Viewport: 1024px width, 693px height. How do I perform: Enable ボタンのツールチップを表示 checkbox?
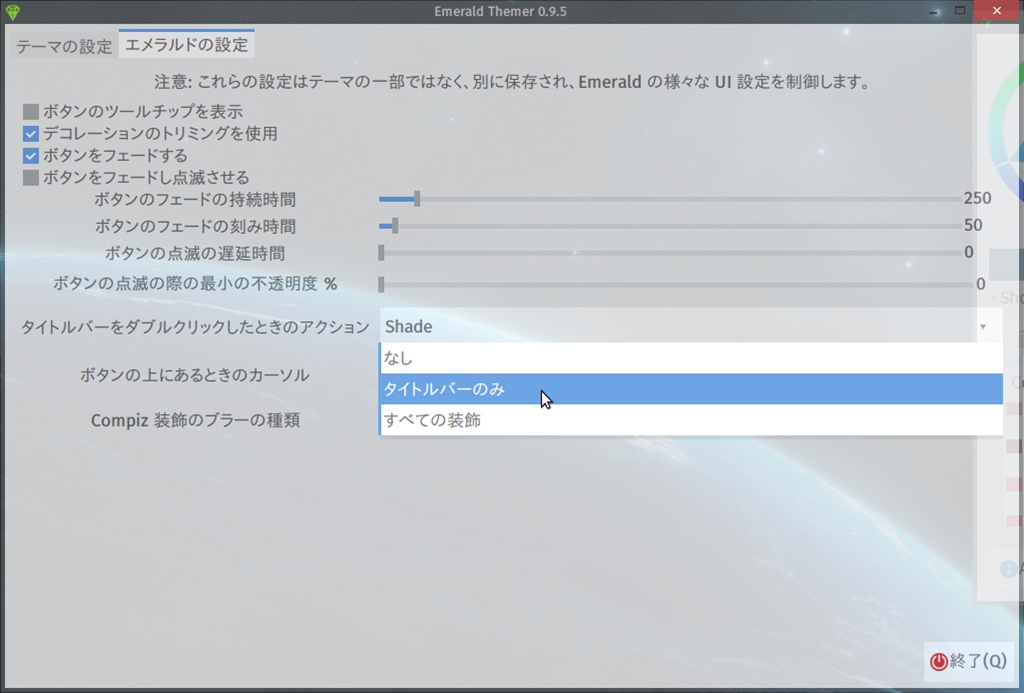[31, 112]
